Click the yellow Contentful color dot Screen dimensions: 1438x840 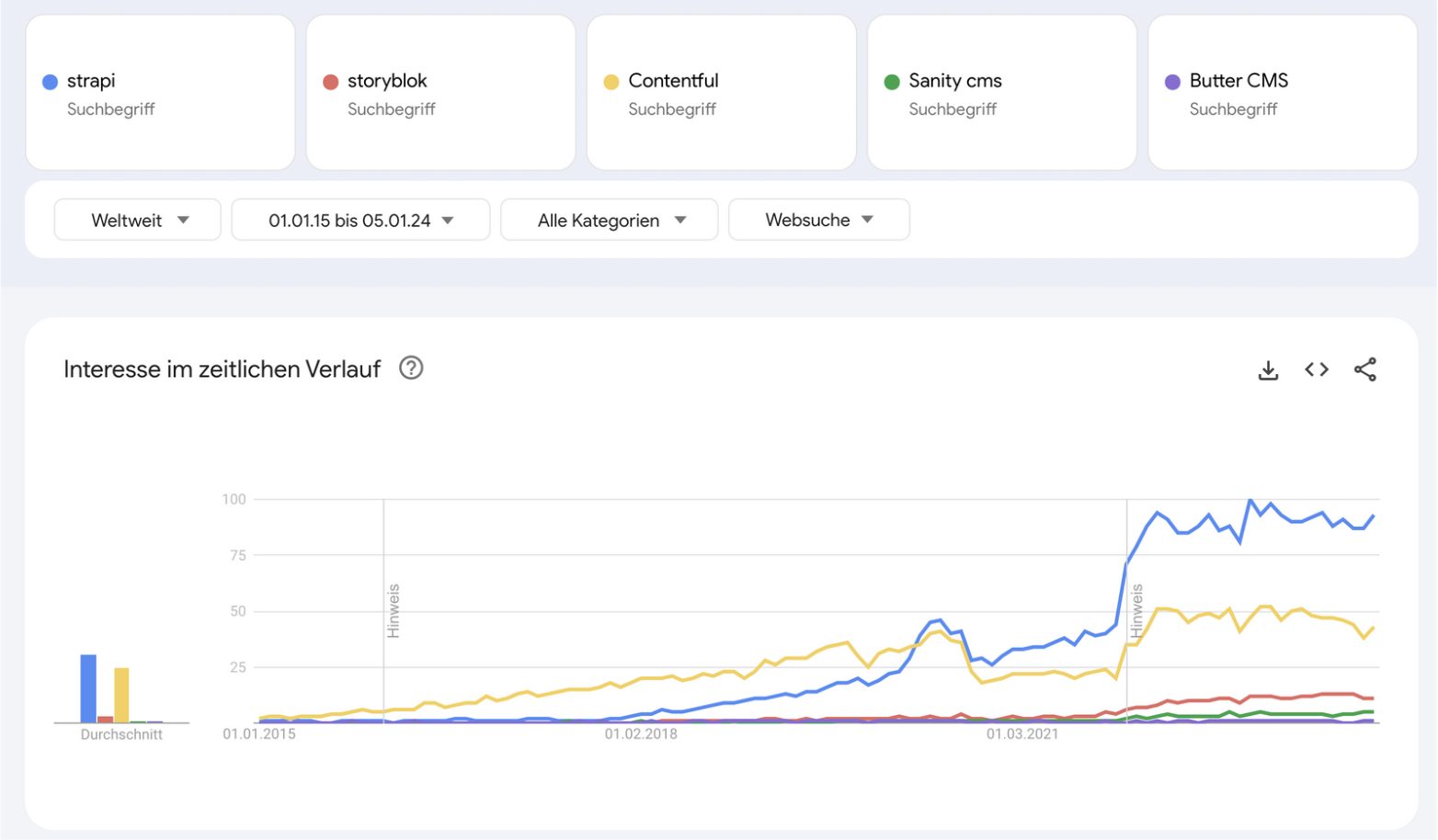click(x=611, y=82)
